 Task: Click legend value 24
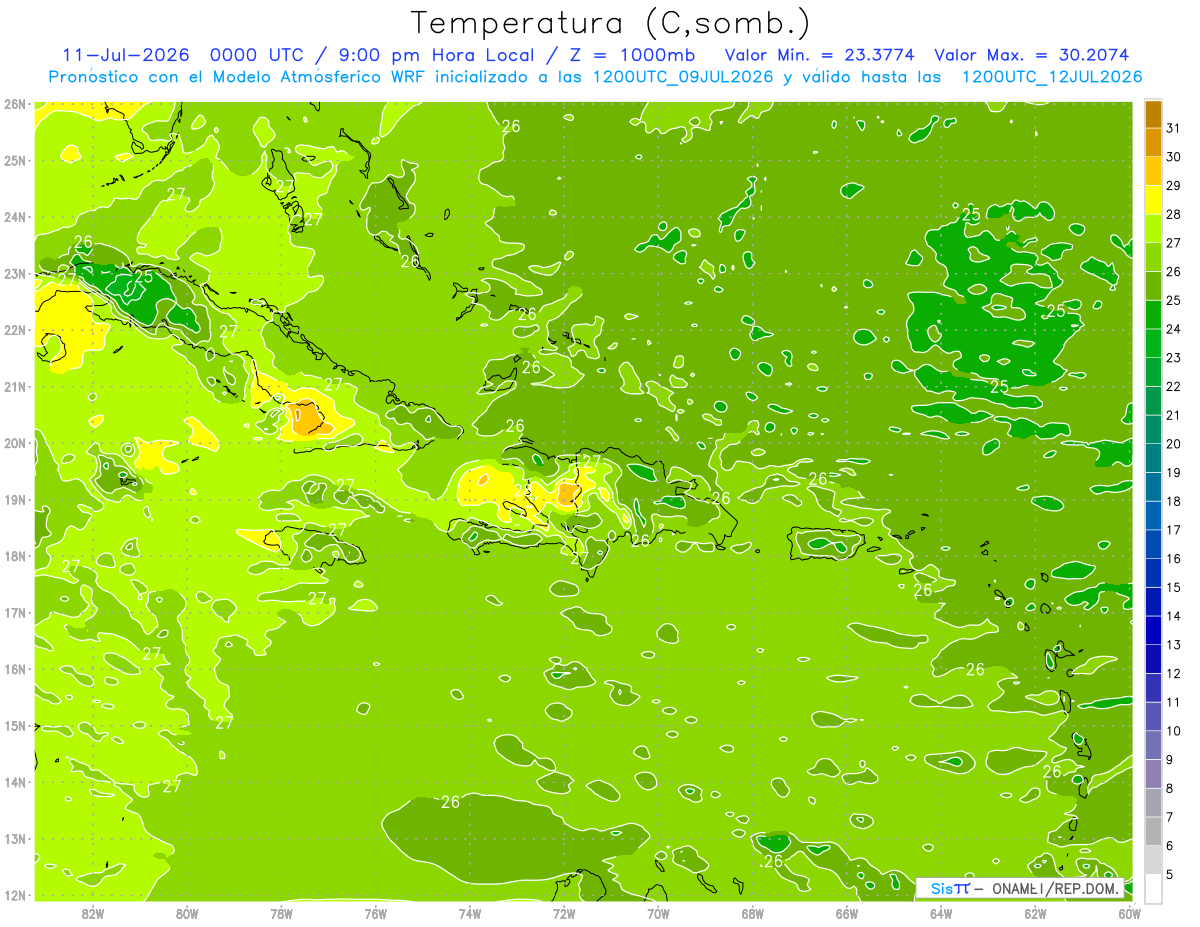1173,329
